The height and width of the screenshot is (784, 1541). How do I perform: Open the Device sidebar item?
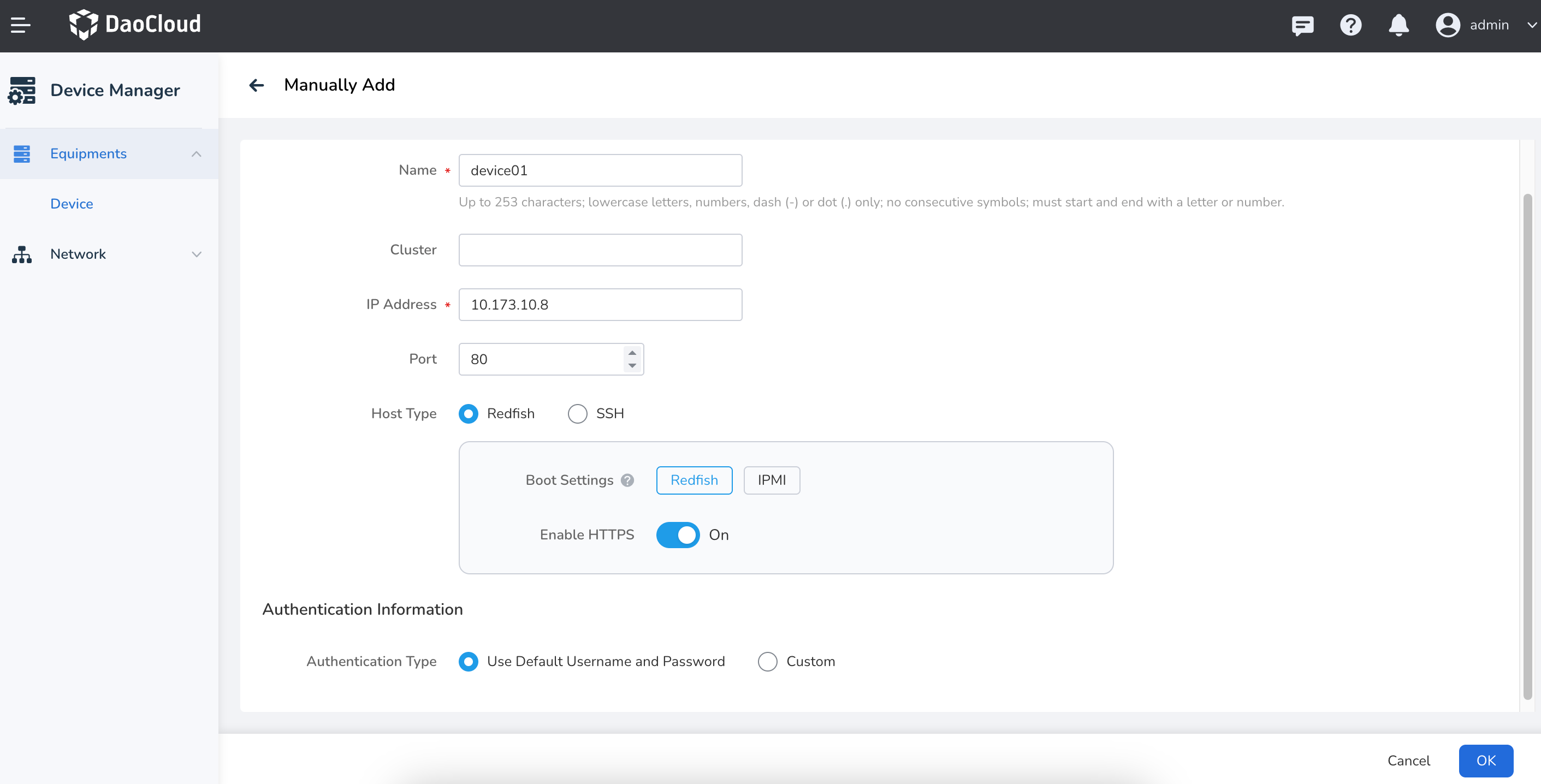click(x=72, y=204)
